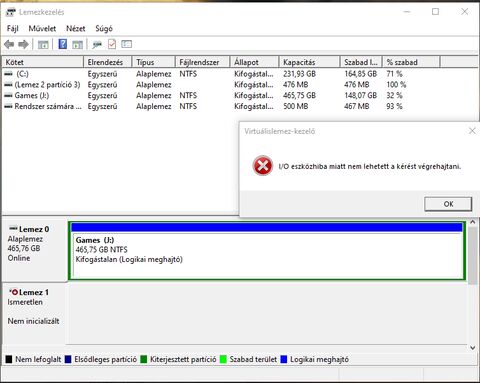The image size is (480, 383).
Task: Toggle the console tree pane toolbar icon
Action: [x=43, y=44]
